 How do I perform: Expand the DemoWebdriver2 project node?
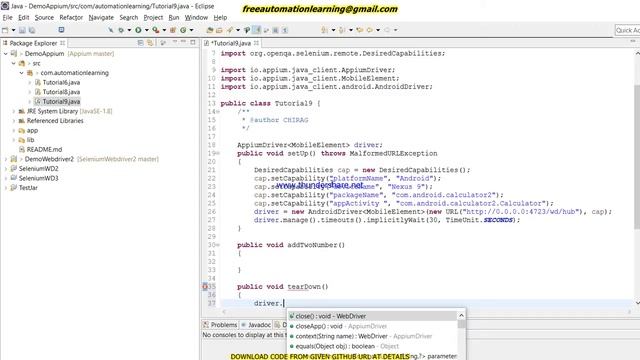[6, 159]
